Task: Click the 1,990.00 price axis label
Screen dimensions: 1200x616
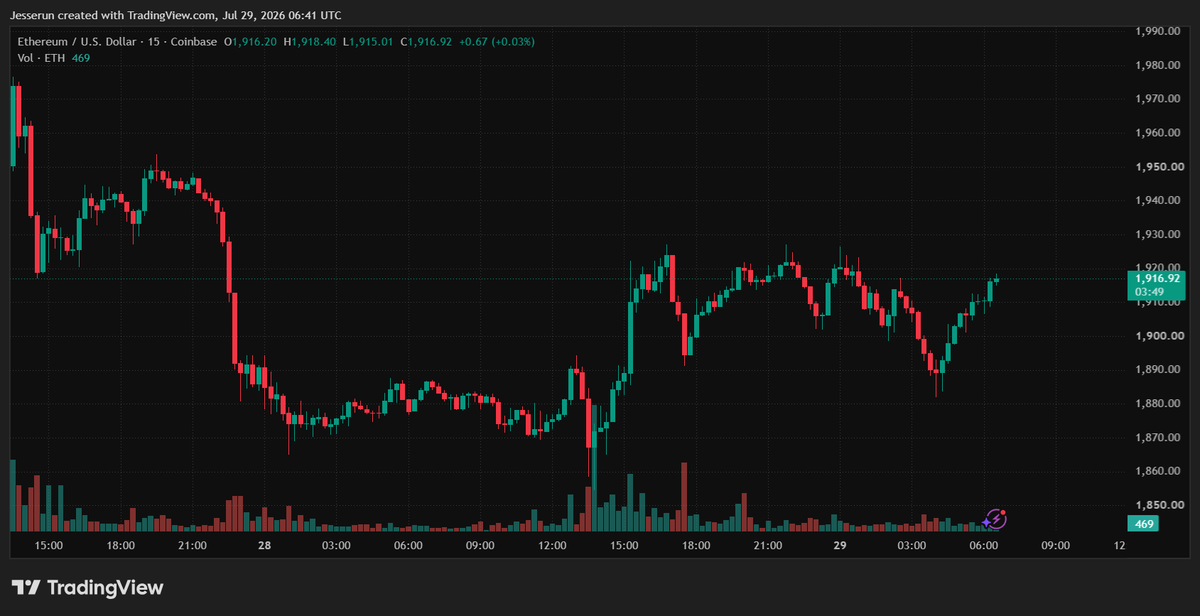Action: tap(1160, 31)
